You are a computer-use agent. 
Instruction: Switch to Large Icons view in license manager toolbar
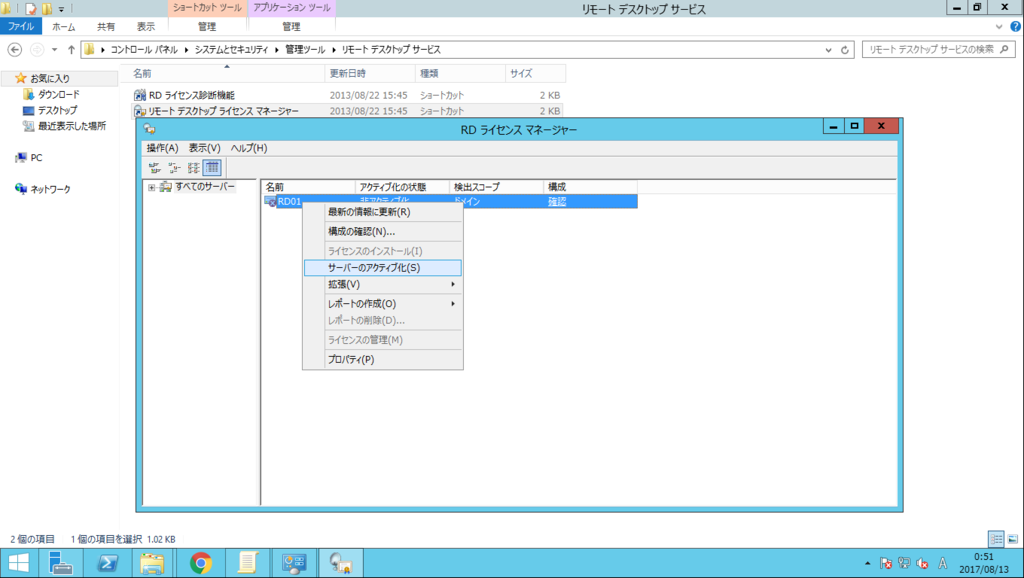(x=155, y=168)
